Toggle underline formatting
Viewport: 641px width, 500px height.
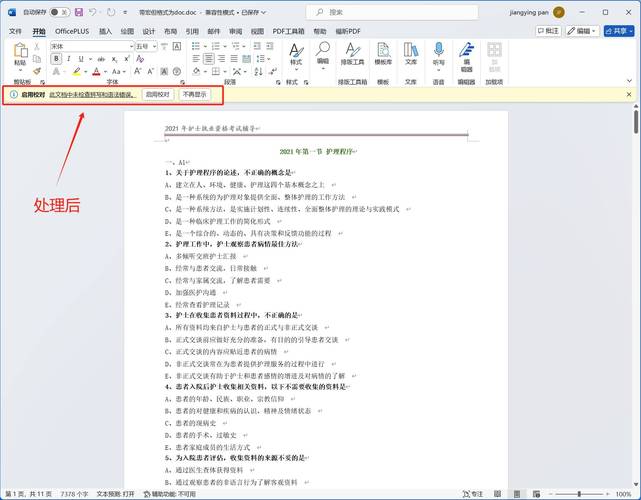[81, 59]
